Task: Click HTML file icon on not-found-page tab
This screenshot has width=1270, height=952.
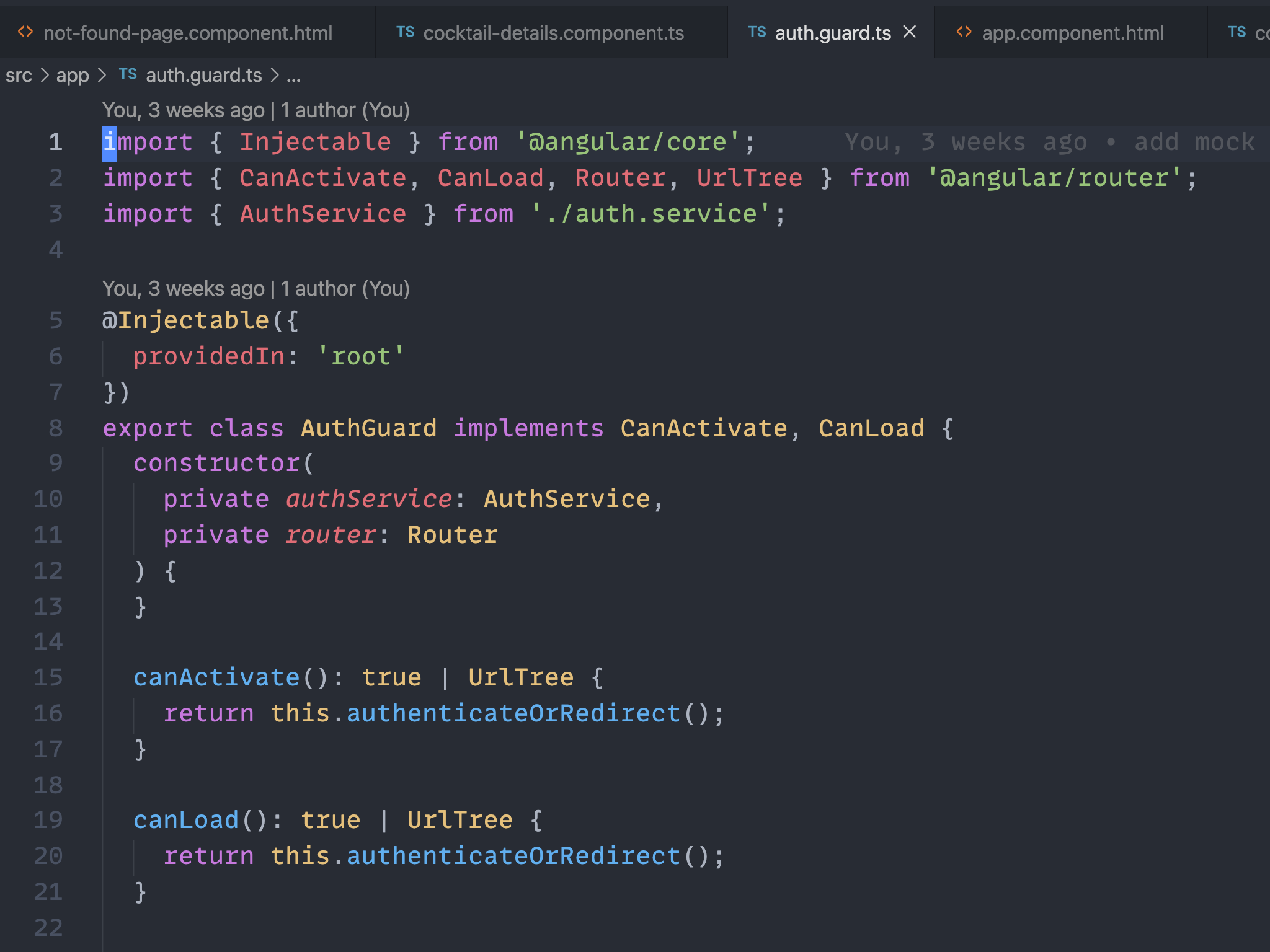Action: [25, 32]
